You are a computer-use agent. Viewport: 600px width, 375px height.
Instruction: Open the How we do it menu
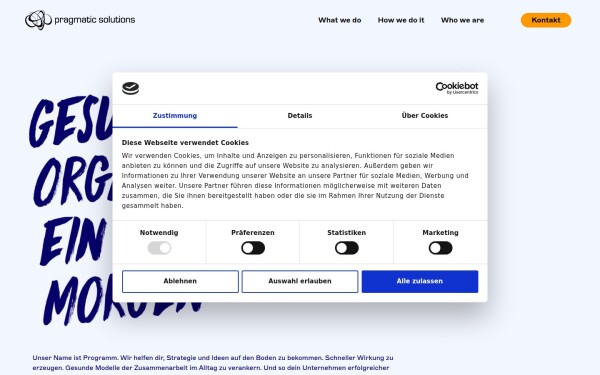click(401, 20)
